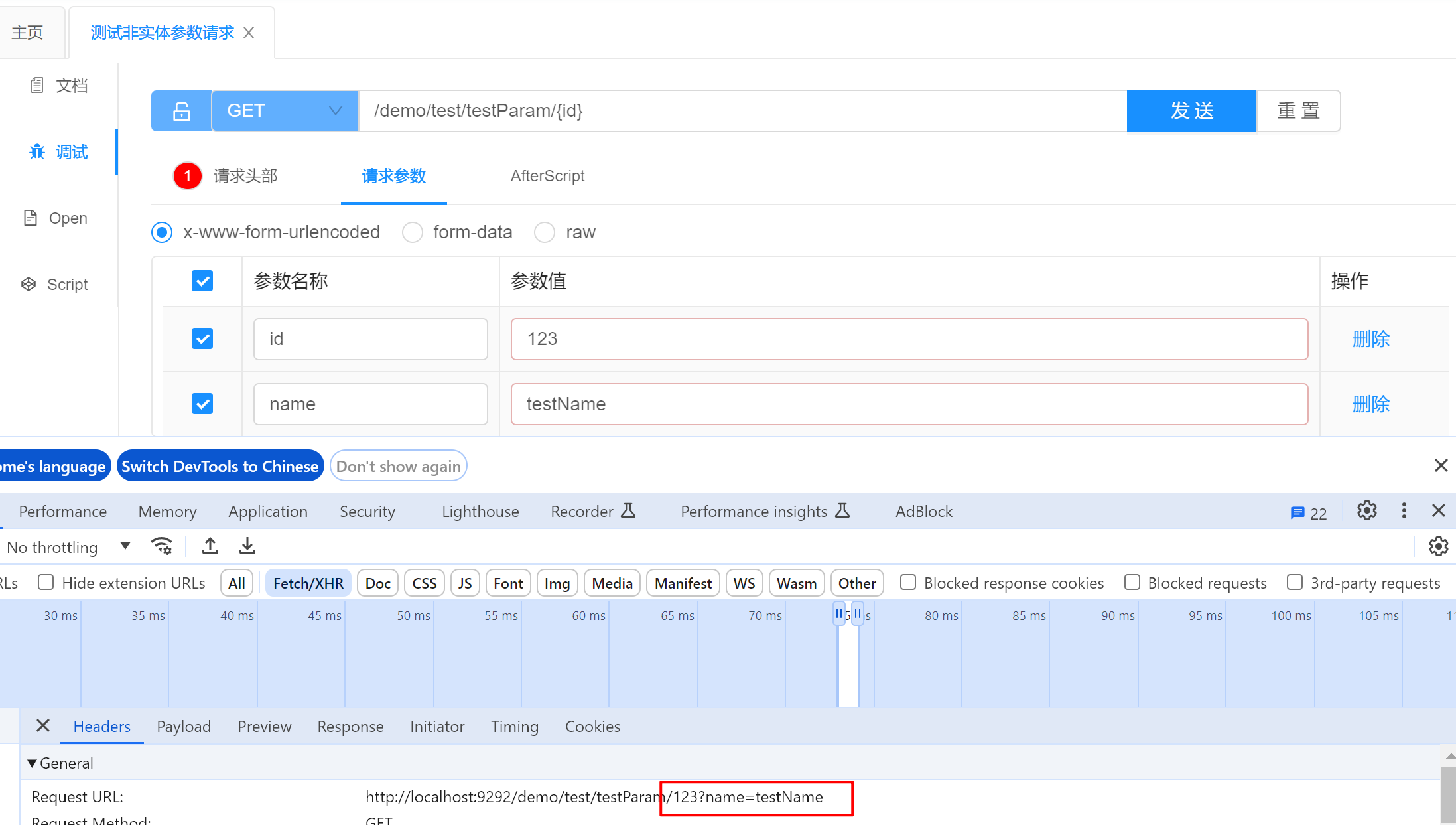
Task: Click the DevTools more options (three-dot) icon
Action: (x=1404, y=511)
